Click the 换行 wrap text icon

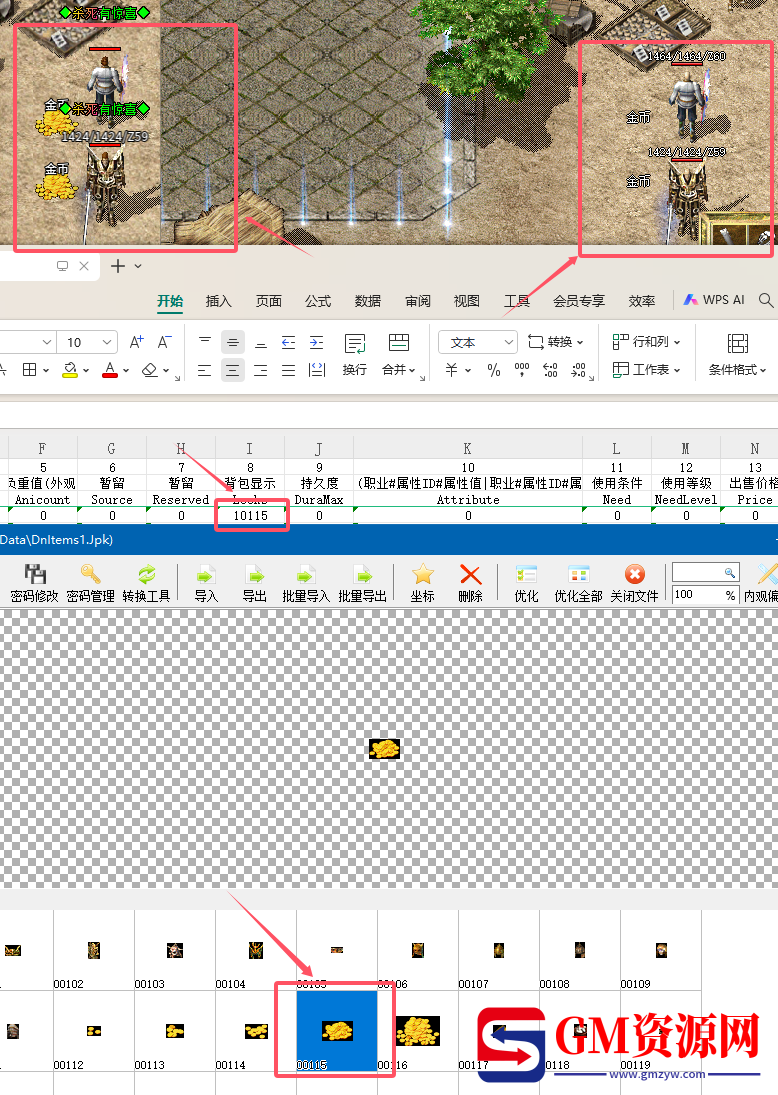[355, 355]
